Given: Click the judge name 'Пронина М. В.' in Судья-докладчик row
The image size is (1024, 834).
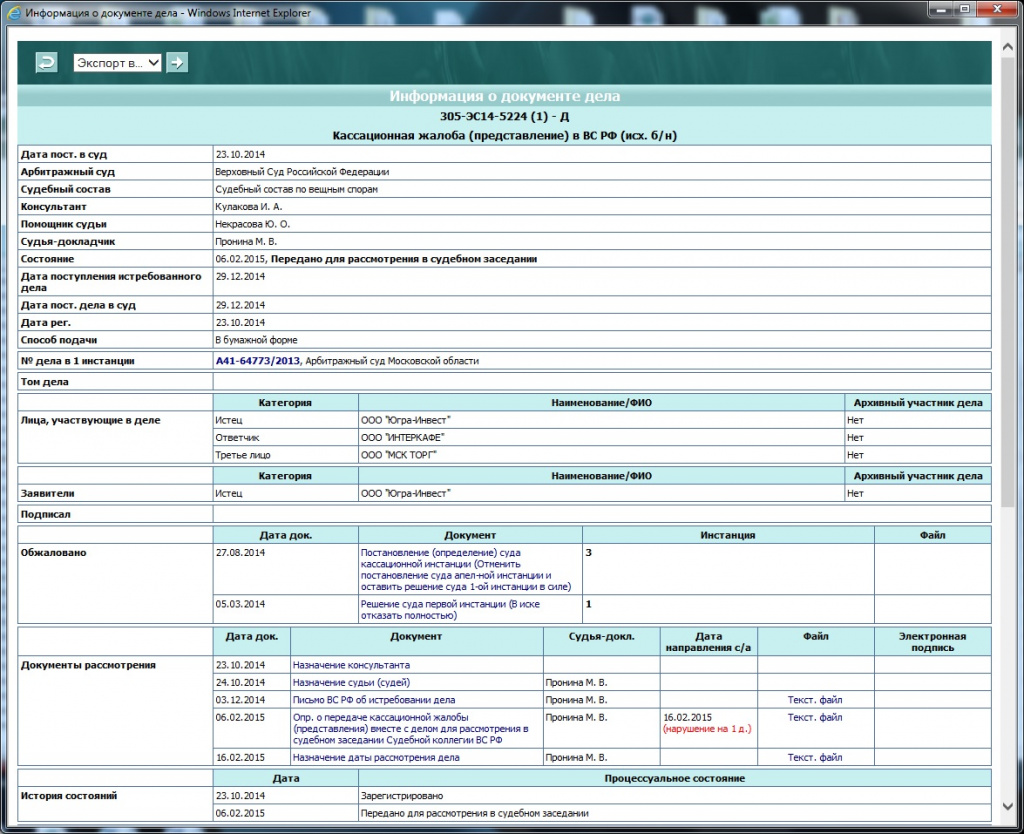Looking at the screenshot, I should (246, 242).
